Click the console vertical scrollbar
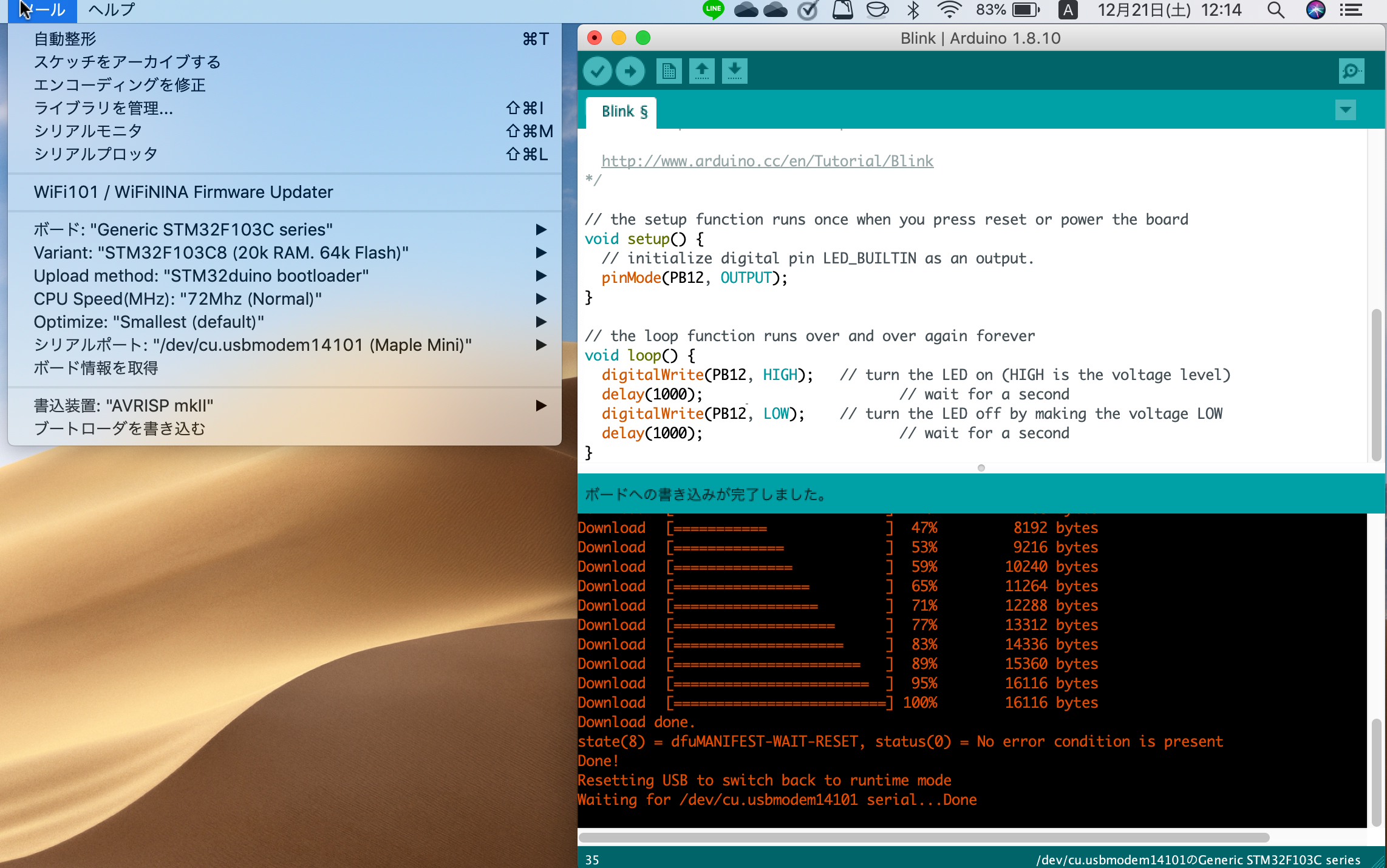Image resolution: width=1387 pixels, height=868 pixels. pyautogui.click(x=1376, y=772)
